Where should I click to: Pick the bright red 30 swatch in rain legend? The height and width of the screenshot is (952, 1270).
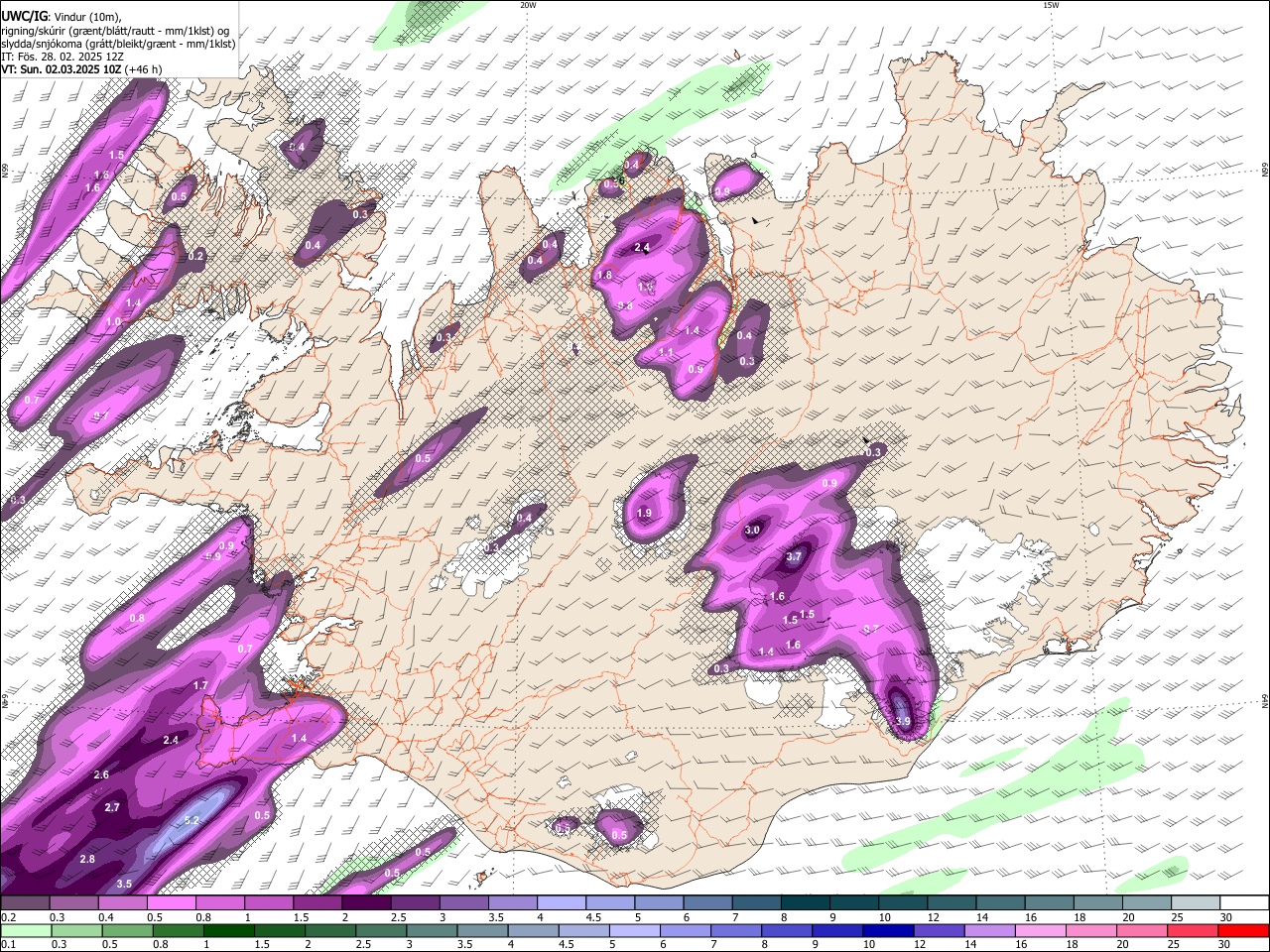click(x=1244, y=930)
